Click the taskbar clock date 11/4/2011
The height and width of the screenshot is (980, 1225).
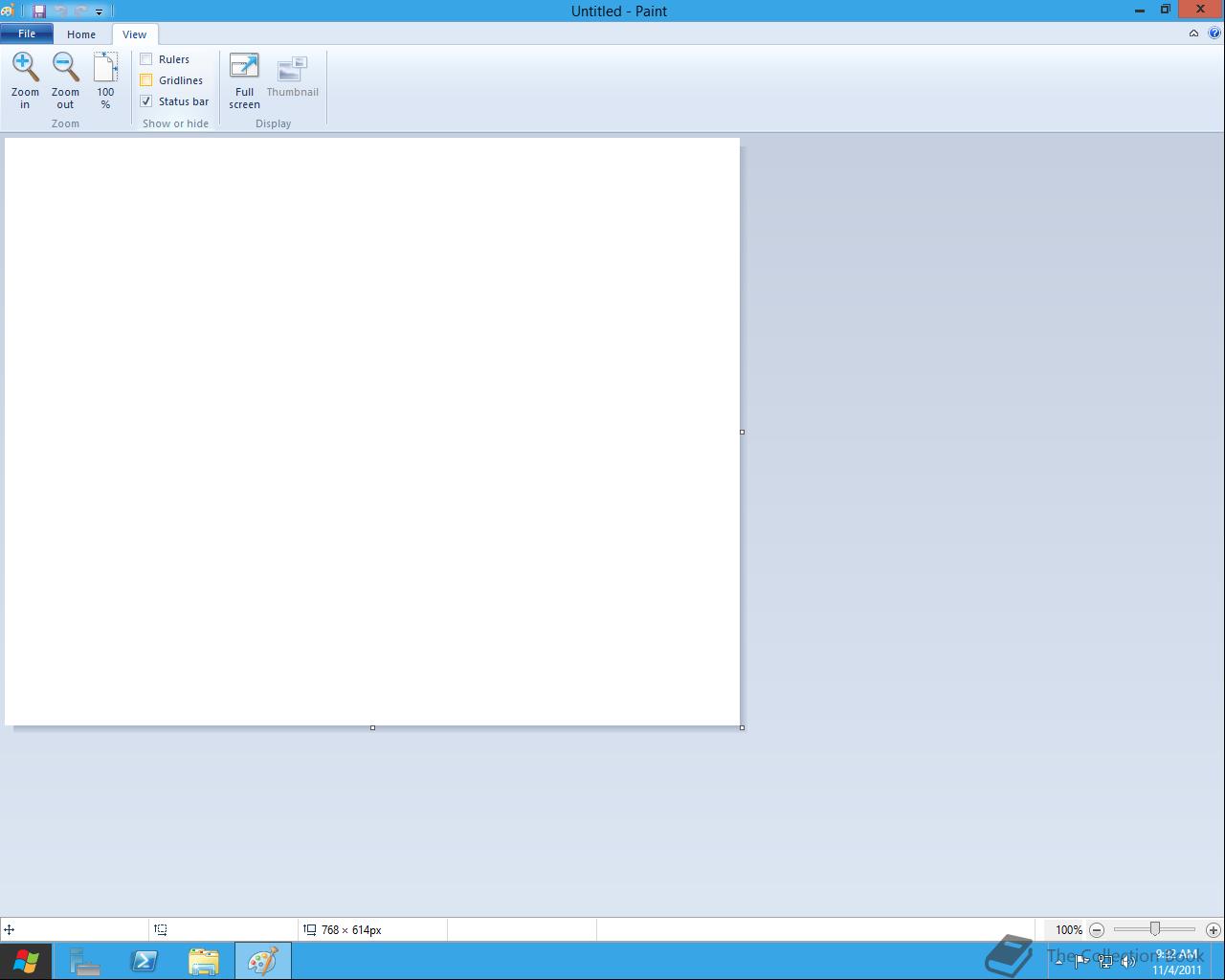click(x=1176, y=969)
